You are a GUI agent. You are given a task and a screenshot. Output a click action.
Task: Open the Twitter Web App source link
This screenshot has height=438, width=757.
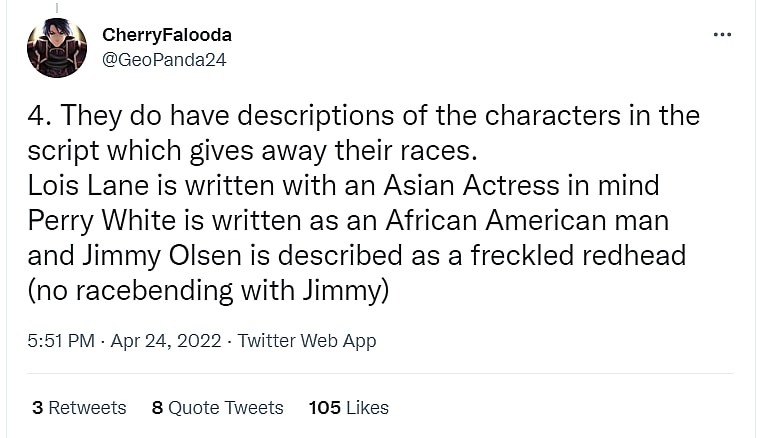click(307, 341)
